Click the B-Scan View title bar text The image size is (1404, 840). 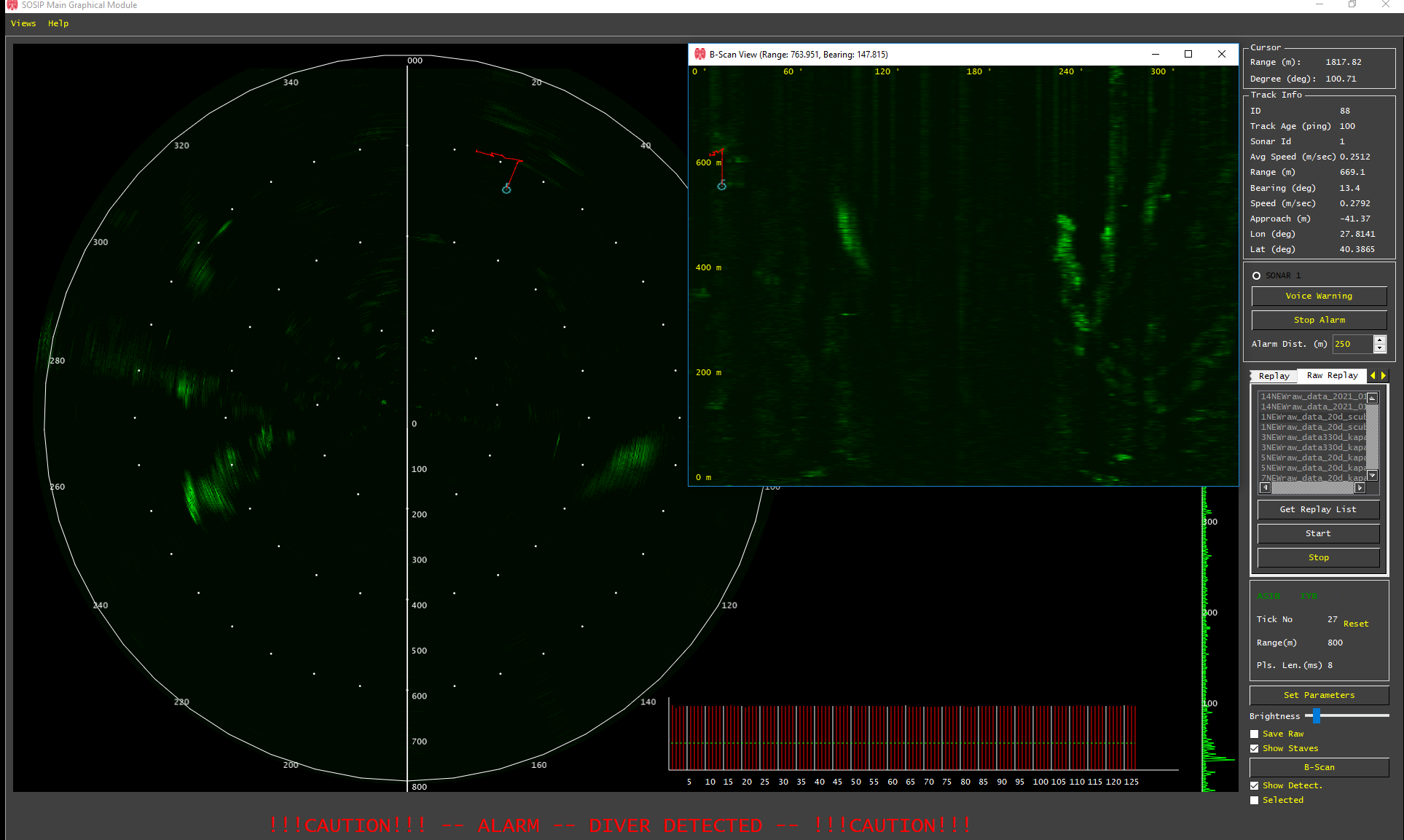pos(799,55)
